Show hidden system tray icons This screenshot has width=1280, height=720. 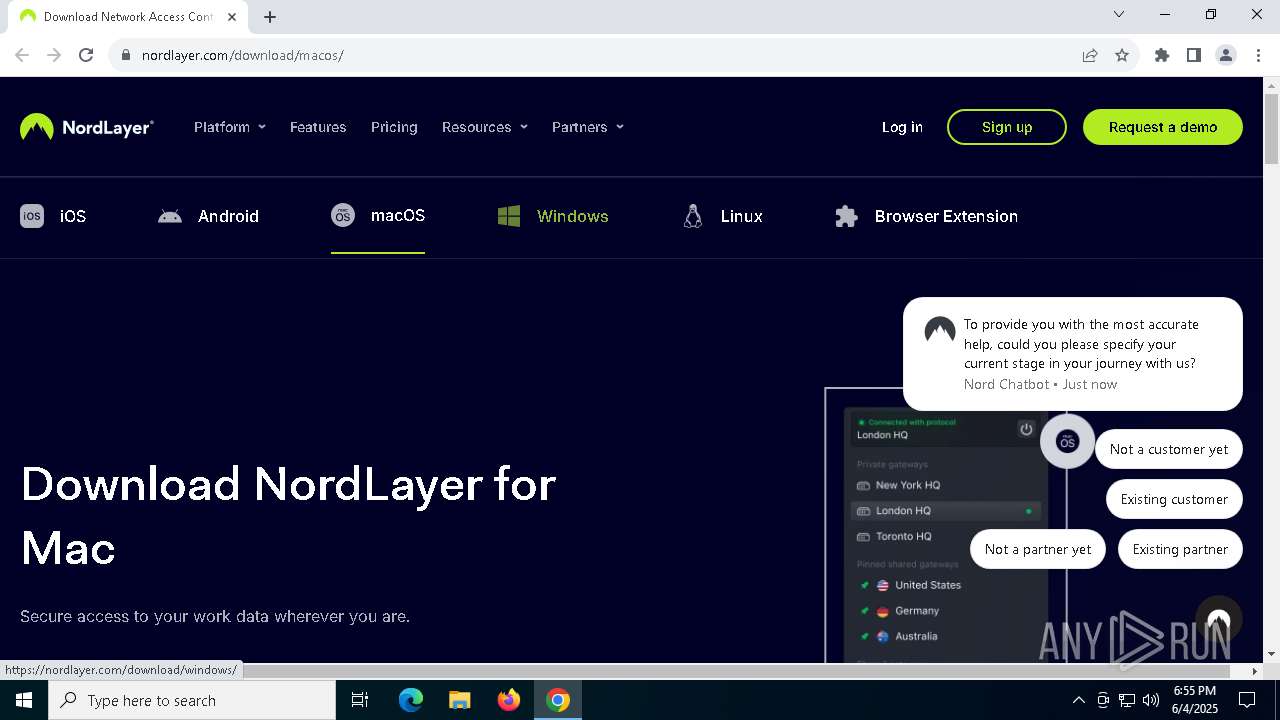(x=1078, y=700)
